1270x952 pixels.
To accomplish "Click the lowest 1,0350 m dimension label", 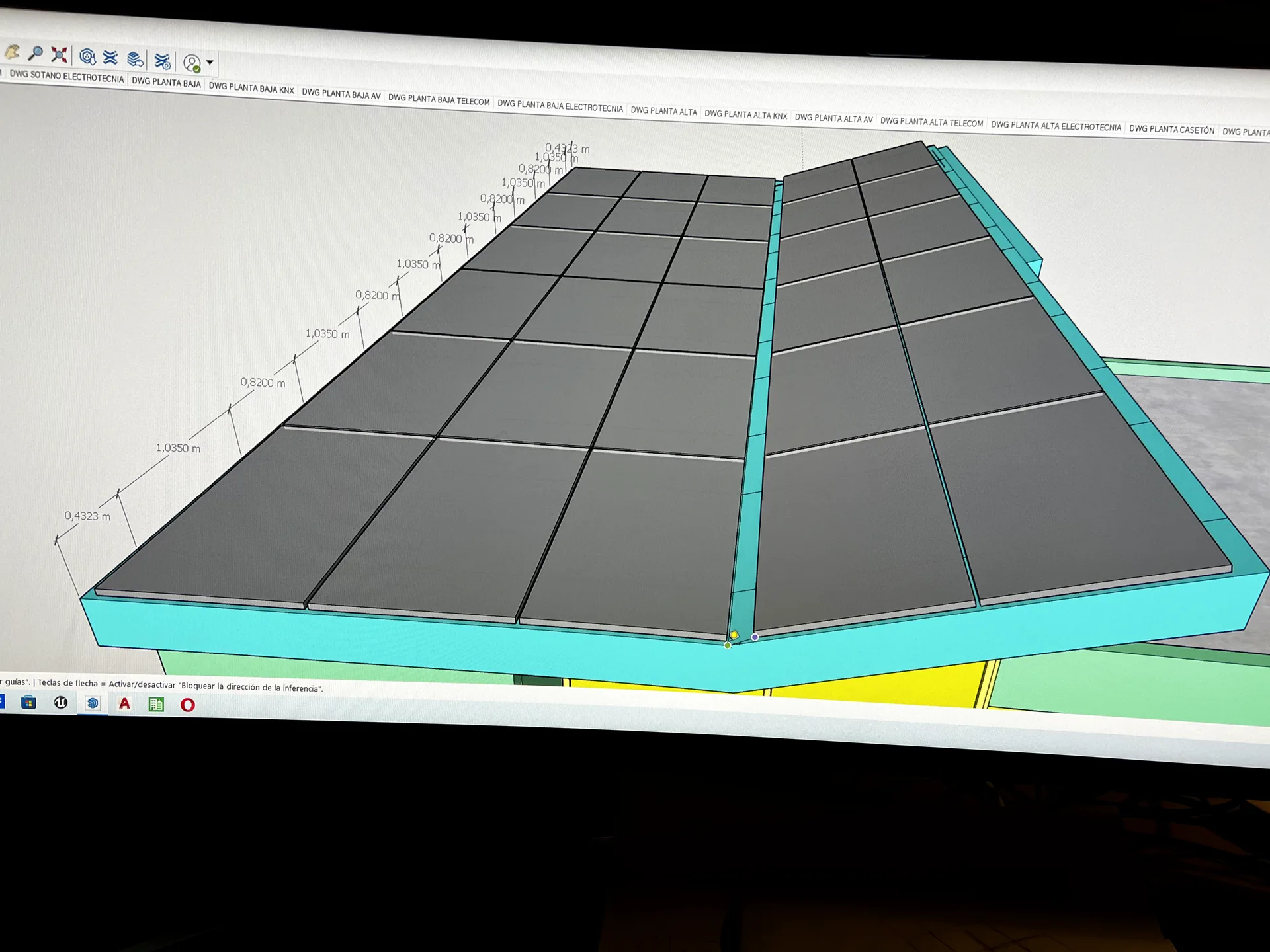I will click(x=178, y=448).
